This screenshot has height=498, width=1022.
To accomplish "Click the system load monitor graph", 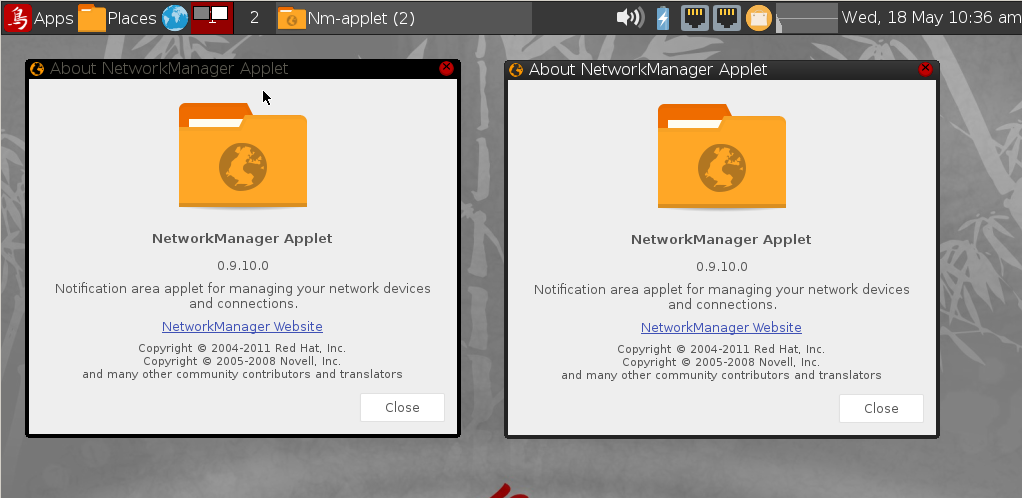I will point(807,18).
